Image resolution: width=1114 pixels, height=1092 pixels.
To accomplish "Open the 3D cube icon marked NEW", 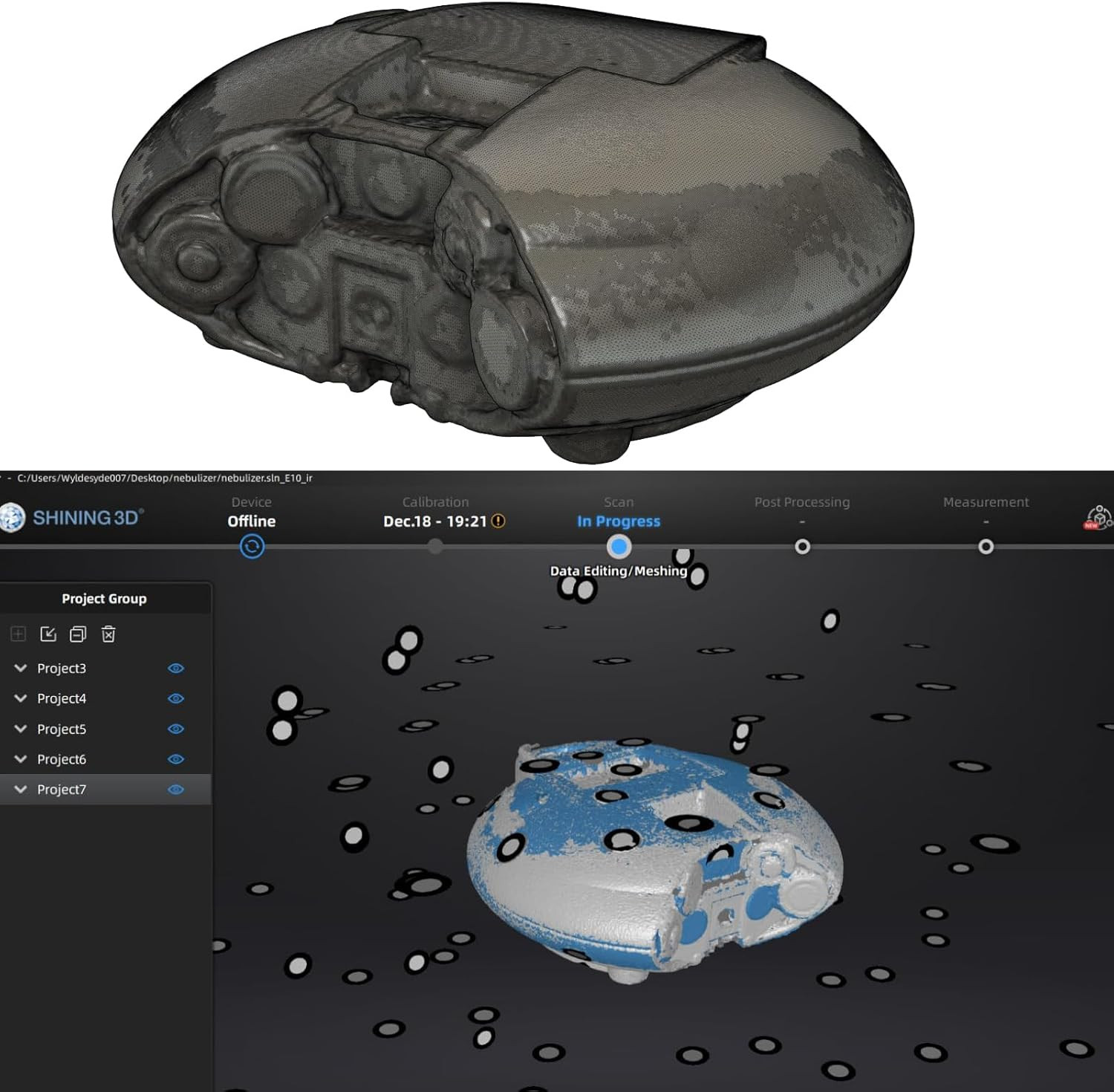I will (x=1098, y=518).
